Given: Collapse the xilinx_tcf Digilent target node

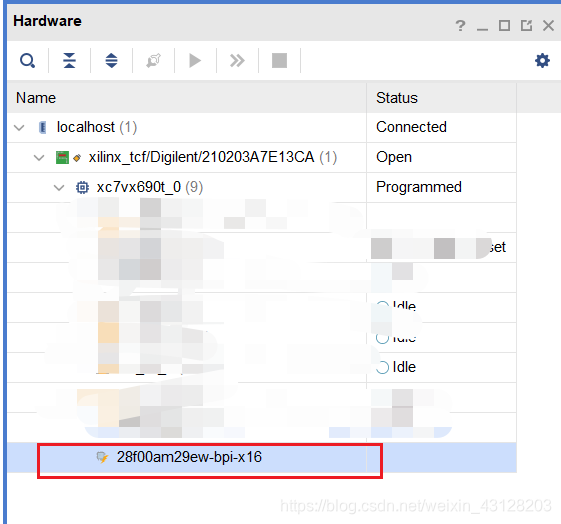Looking at the screenshot, I should click(39, 157).
